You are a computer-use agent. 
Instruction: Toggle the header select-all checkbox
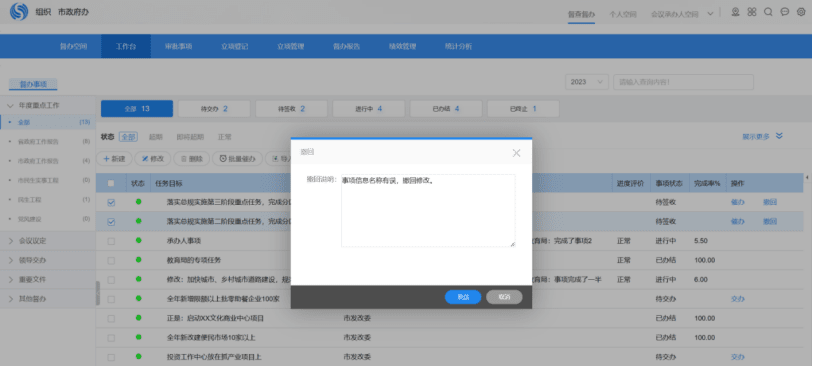[111, 183]
